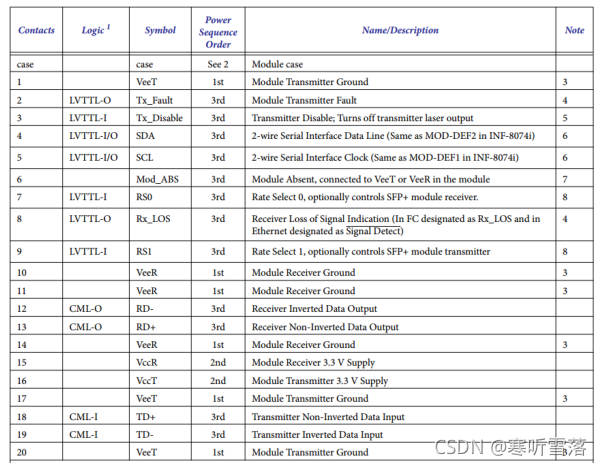Click 'Transmitter Disable; Turns off transmitter laser output'
Viewport: 602px width, 465px height.
click(362, 118)
